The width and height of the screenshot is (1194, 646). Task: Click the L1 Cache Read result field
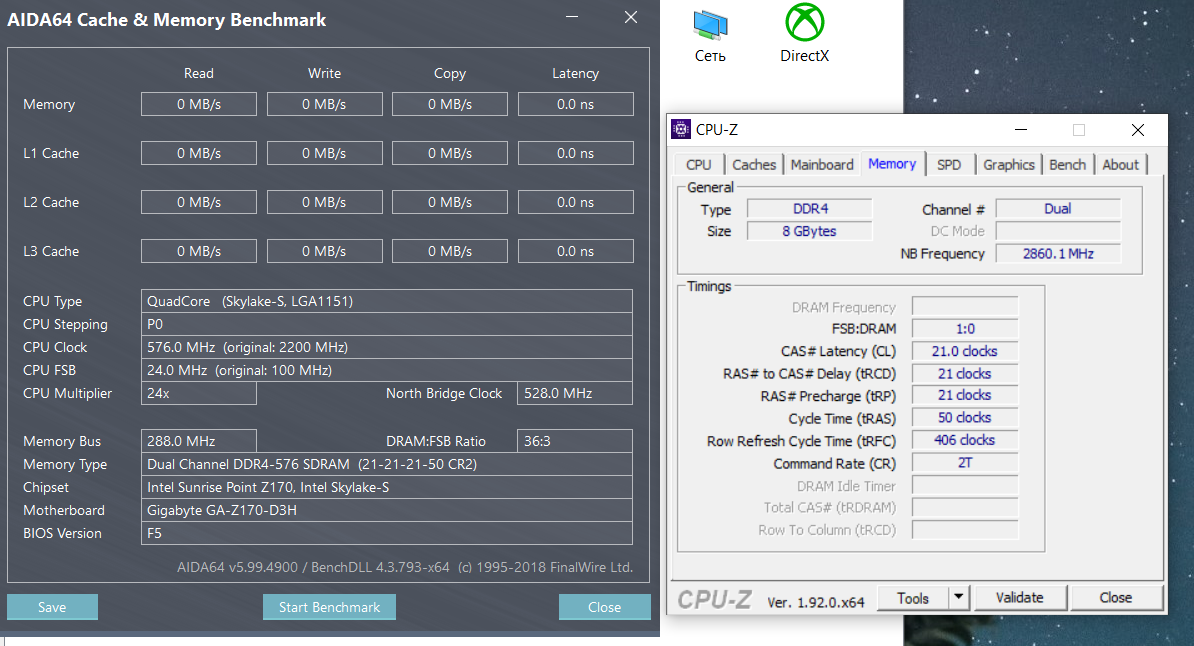point(199,153)
